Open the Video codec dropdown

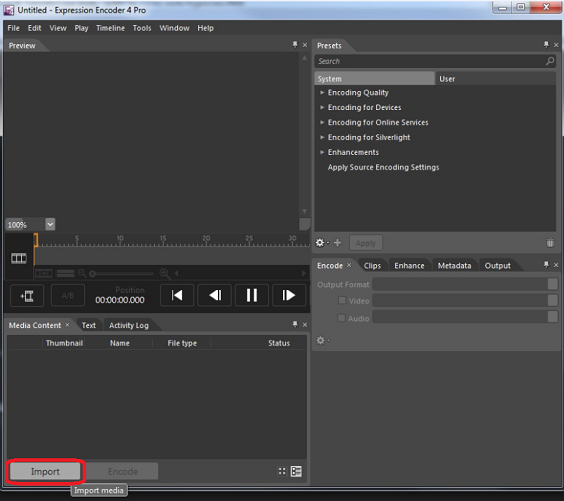[x=552, y=300]
